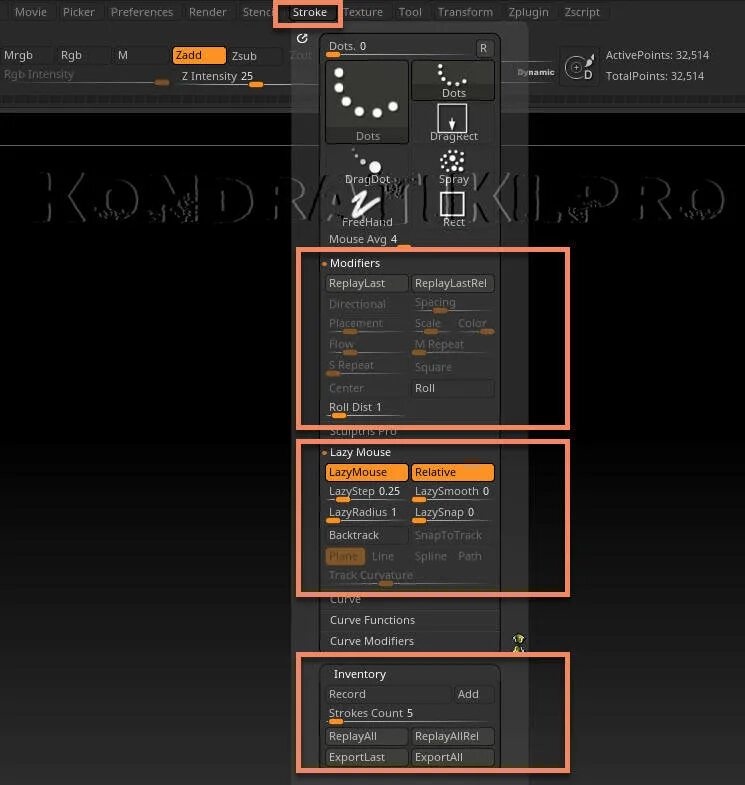
Task: Select the Spray stroke type
Action: (x=453, y=166)
